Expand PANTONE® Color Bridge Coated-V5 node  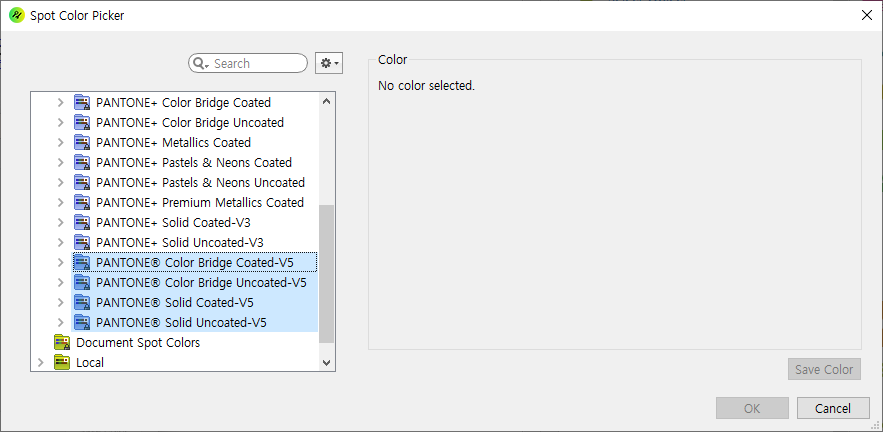(x=61, y=262)
